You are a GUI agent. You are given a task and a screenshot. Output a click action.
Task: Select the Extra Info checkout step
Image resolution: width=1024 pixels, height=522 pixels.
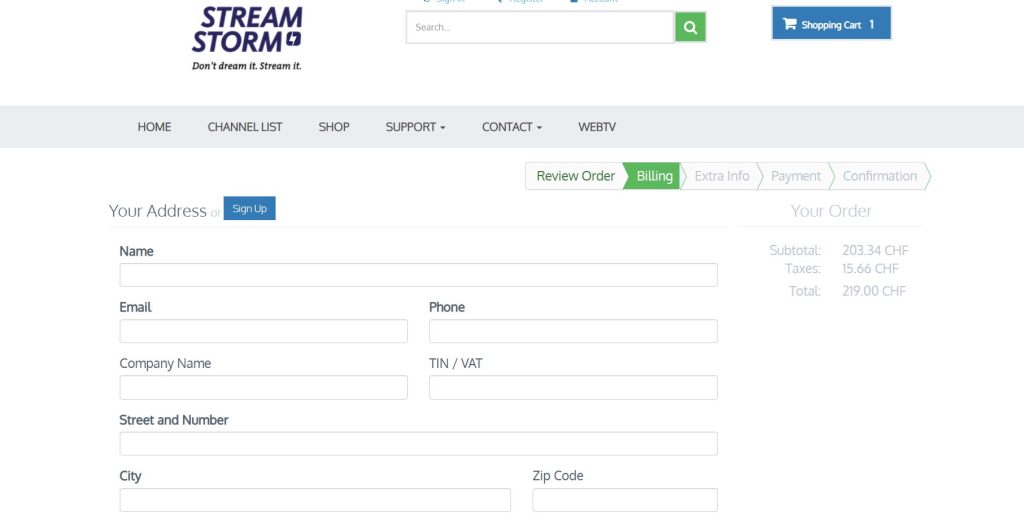[x=721, y=176]
